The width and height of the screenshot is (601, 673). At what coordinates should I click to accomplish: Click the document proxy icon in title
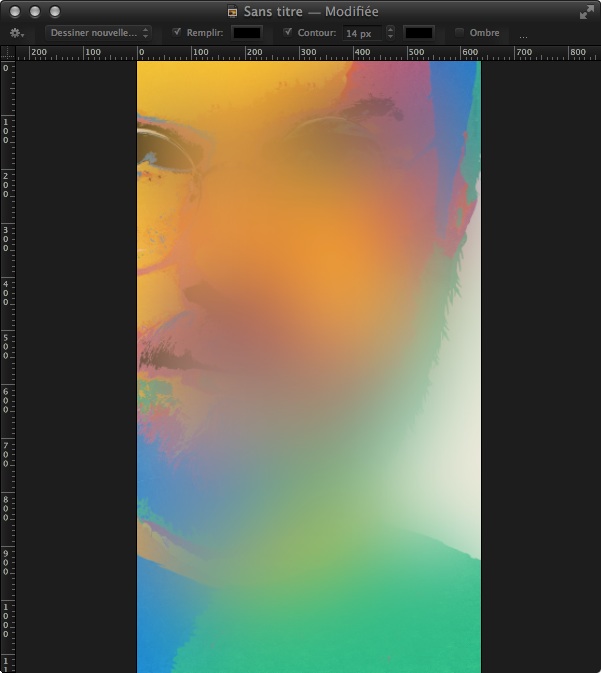(x=232, y=12)
